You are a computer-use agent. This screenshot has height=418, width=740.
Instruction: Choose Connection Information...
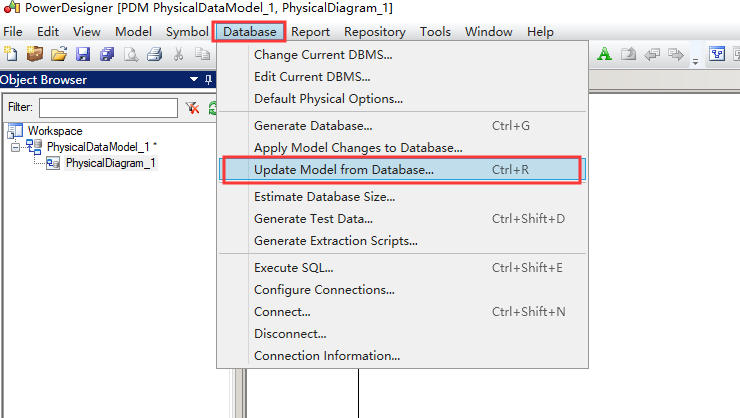coord(403,356)
